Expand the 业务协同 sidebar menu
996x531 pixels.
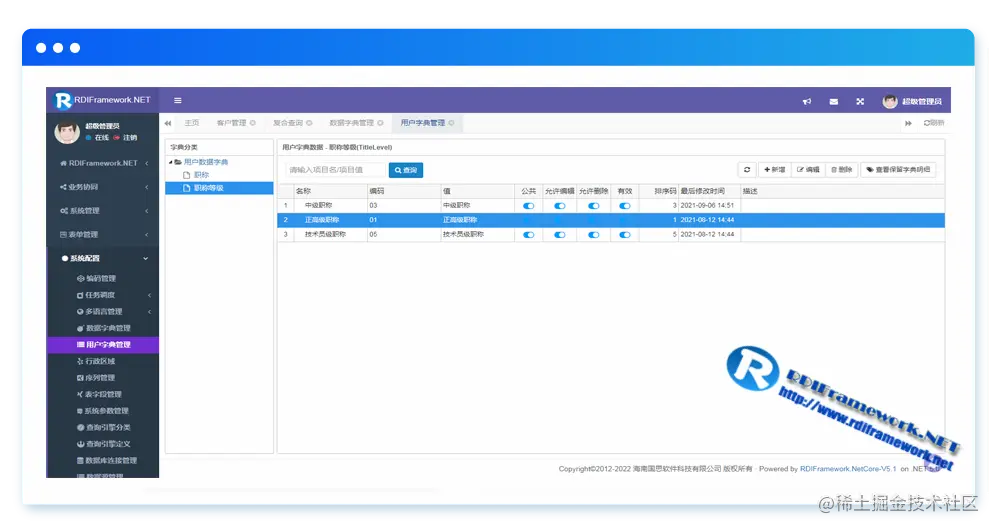(103, 187)
